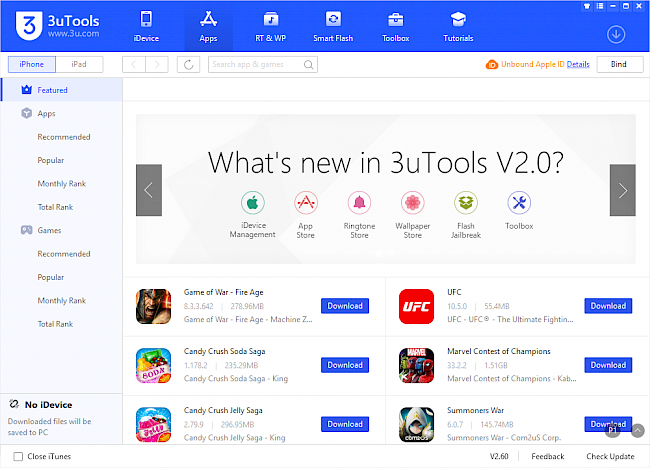650x468 pixels.
Task: Open Total Rank under Games
Action: point(55,324)
